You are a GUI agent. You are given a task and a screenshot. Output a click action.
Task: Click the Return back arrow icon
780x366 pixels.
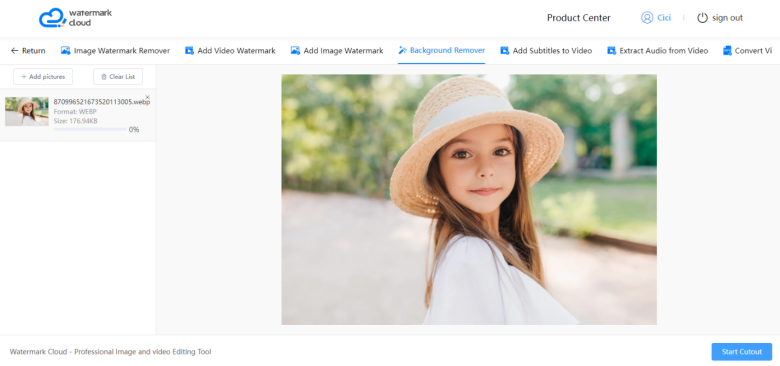point(14,51)
